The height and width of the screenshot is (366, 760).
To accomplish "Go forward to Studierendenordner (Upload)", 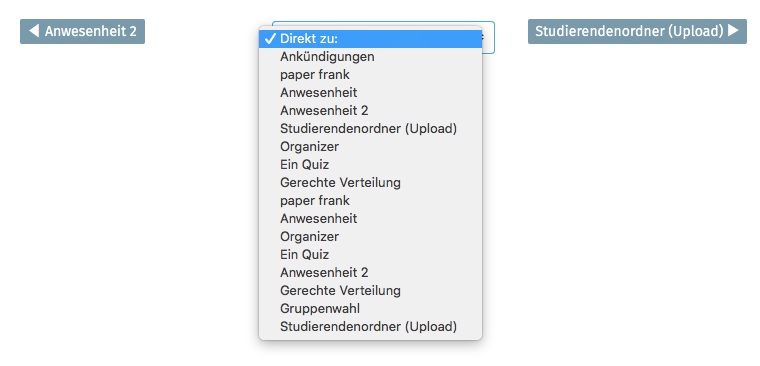I will [x=637, y=32].
